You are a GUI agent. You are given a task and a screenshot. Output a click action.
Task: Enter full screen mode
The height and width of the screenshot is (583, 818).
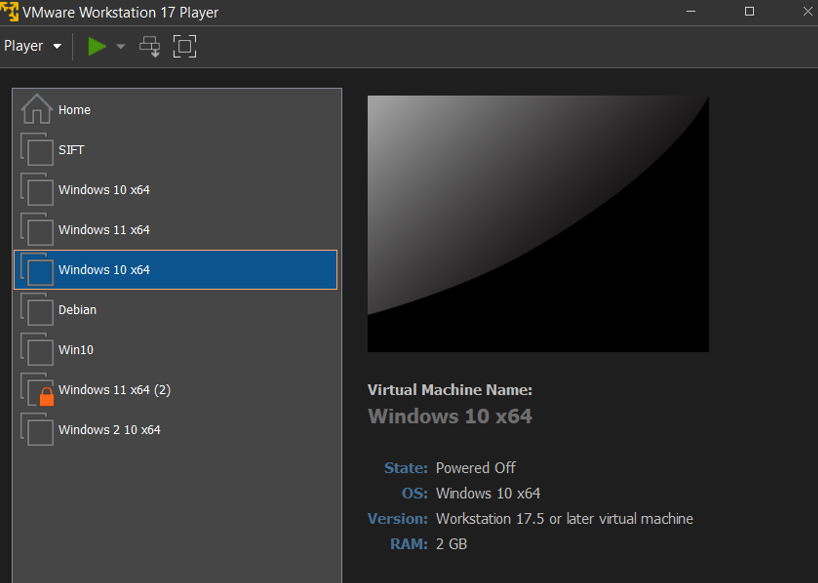[185, 46]
